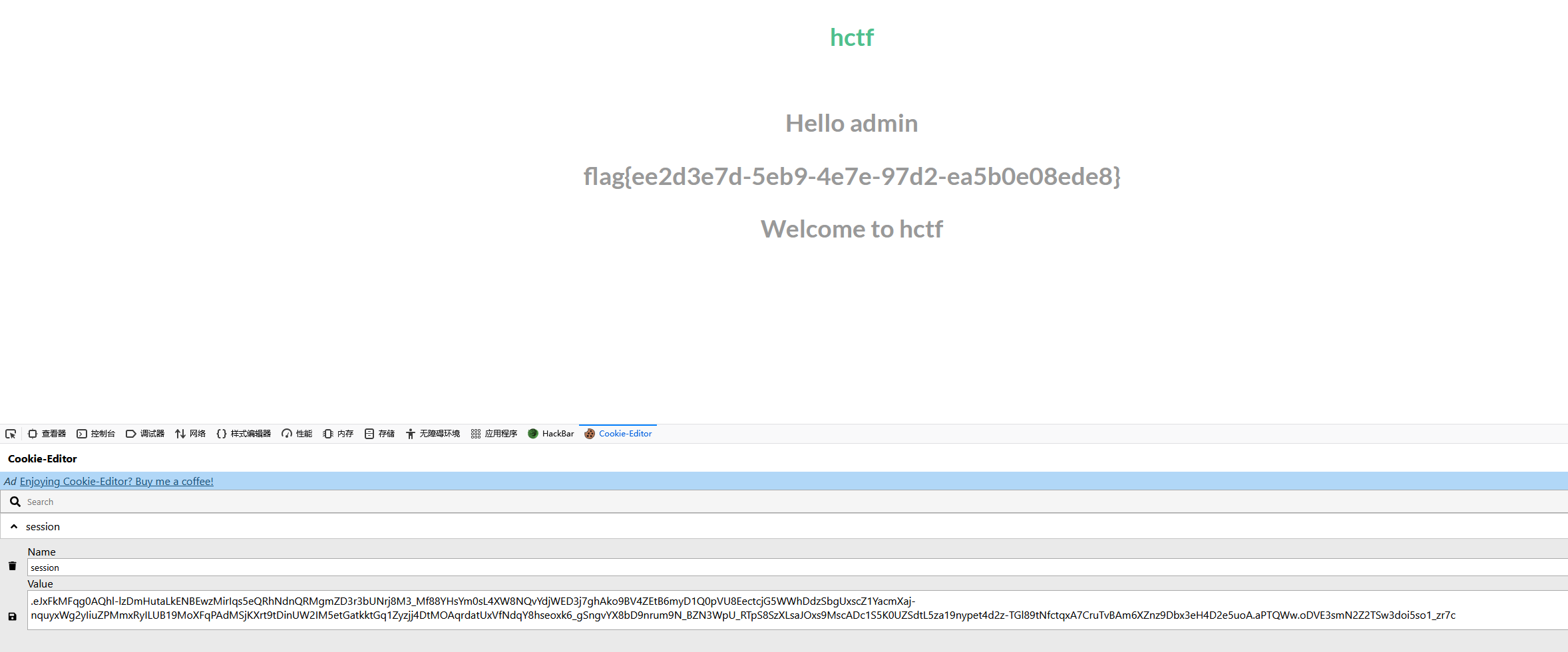
Task: Click the hctf title link
Action: (x=851, y=38)
